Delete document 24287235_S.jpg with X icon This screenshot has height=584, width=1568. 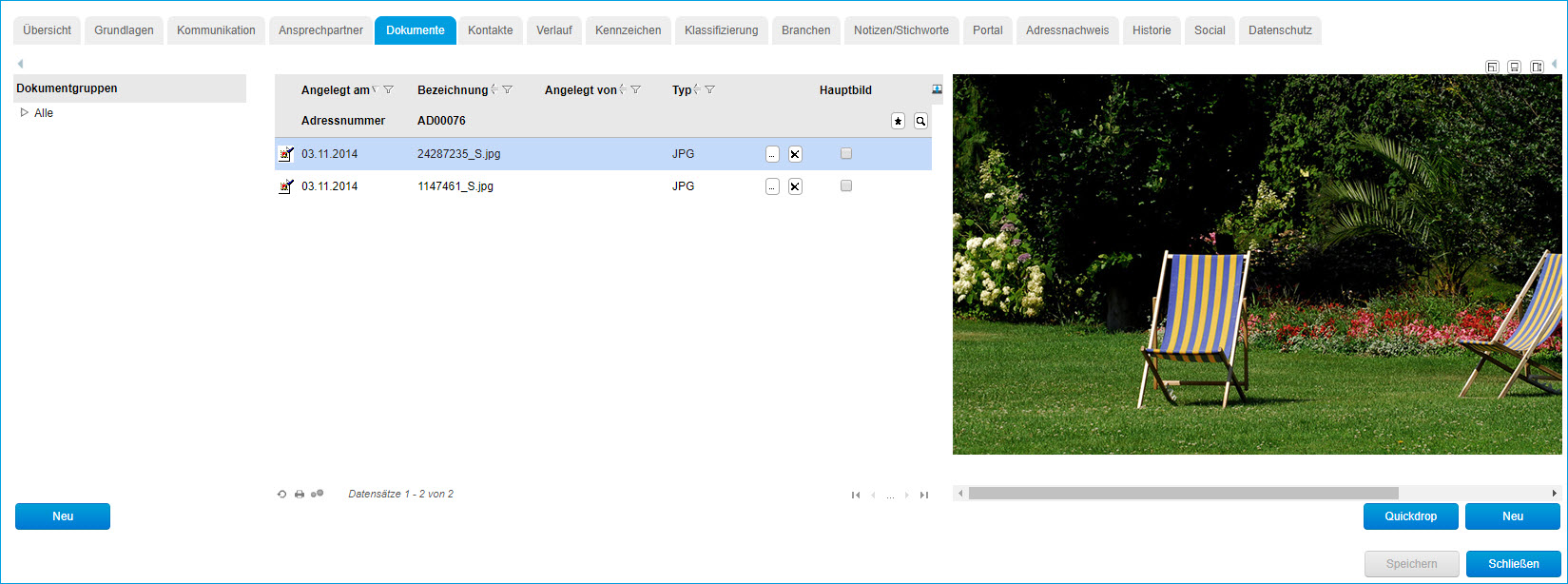pos(795,154)
